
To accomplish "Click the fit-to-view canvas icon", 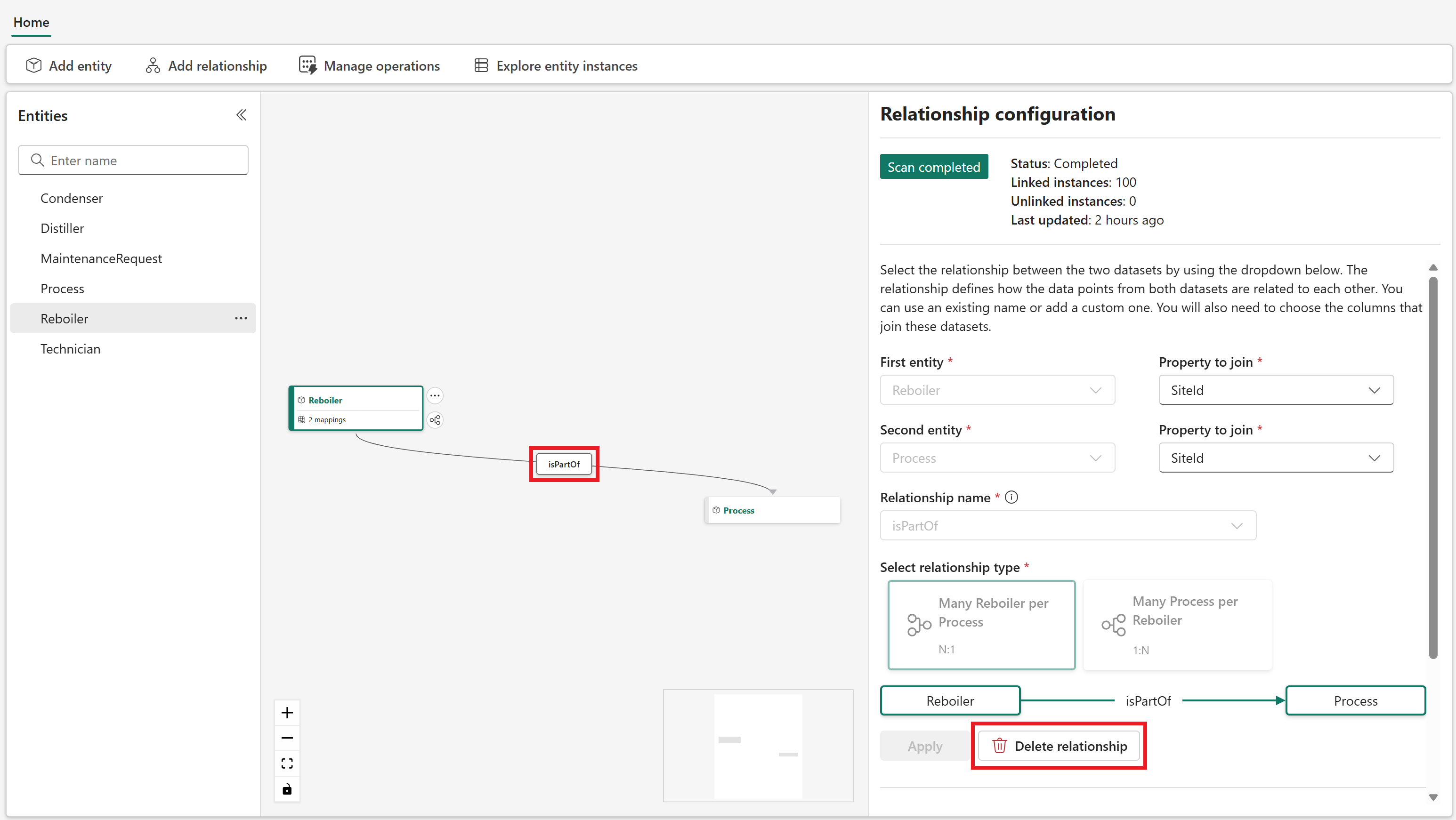I will [287, 764].
